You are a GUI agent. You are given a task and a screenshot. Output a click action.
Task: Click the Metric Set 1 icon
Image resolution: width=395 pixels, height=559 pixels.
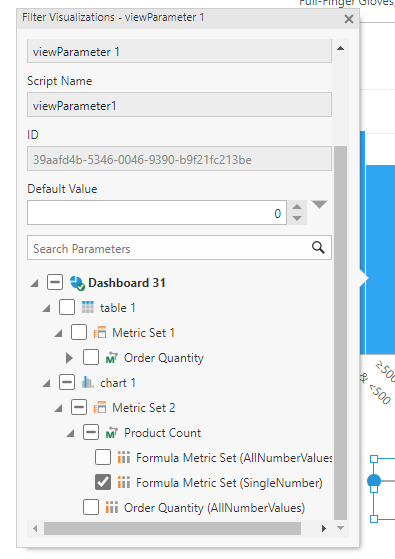(100, 333)
